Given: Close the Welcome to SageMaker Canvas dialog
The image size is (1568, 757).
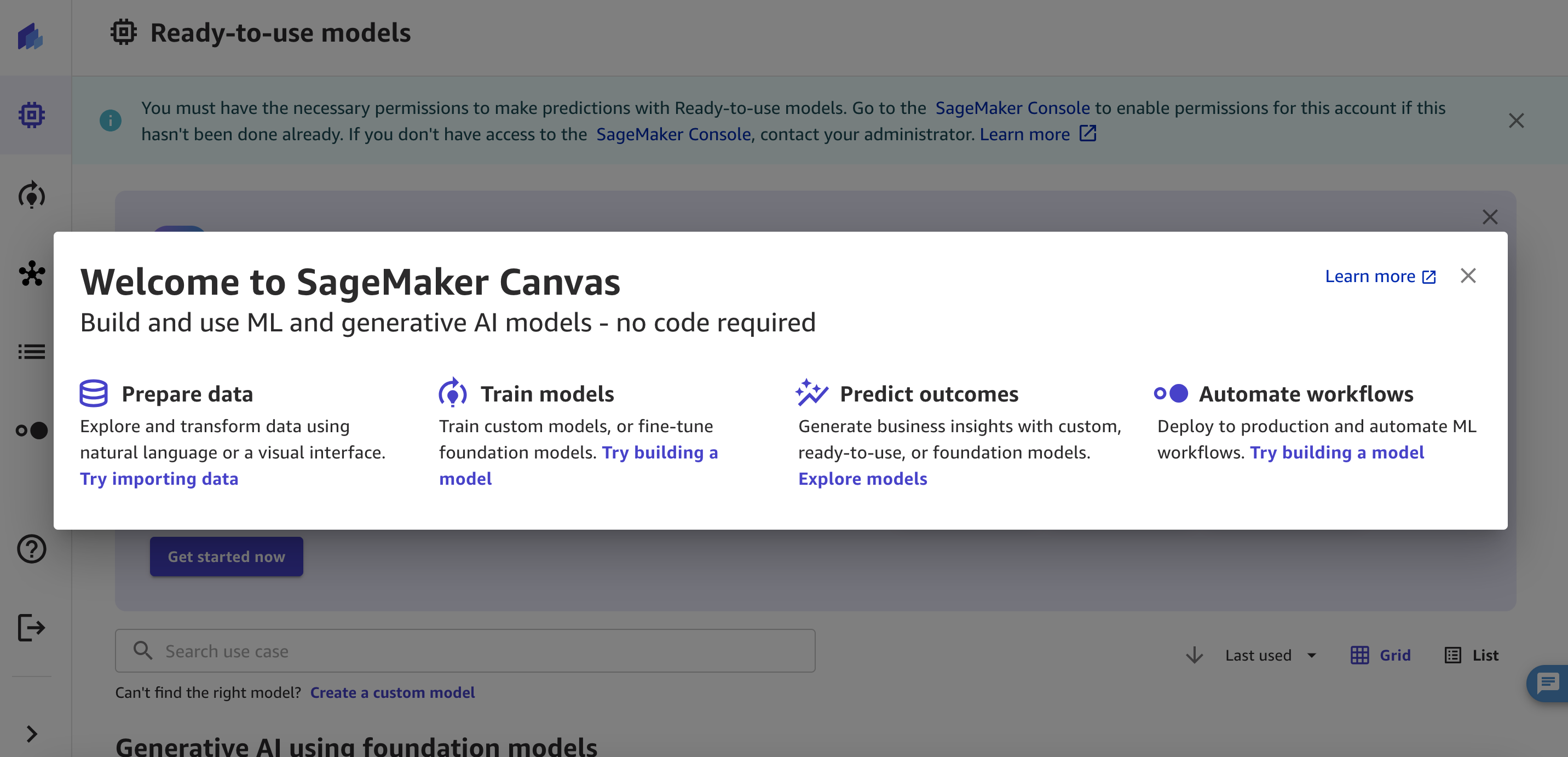Looking at the screenshot, I should coord(1468,276).
